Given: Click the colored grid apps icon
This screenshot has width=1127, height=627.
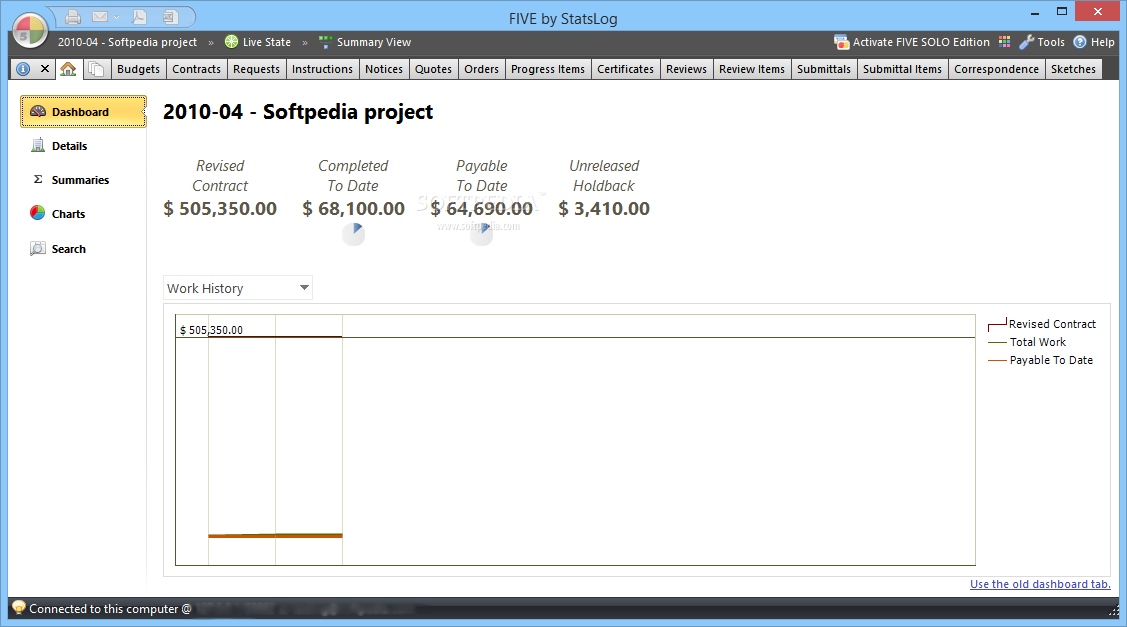Looking at the screenshot, I should 1004,42.
